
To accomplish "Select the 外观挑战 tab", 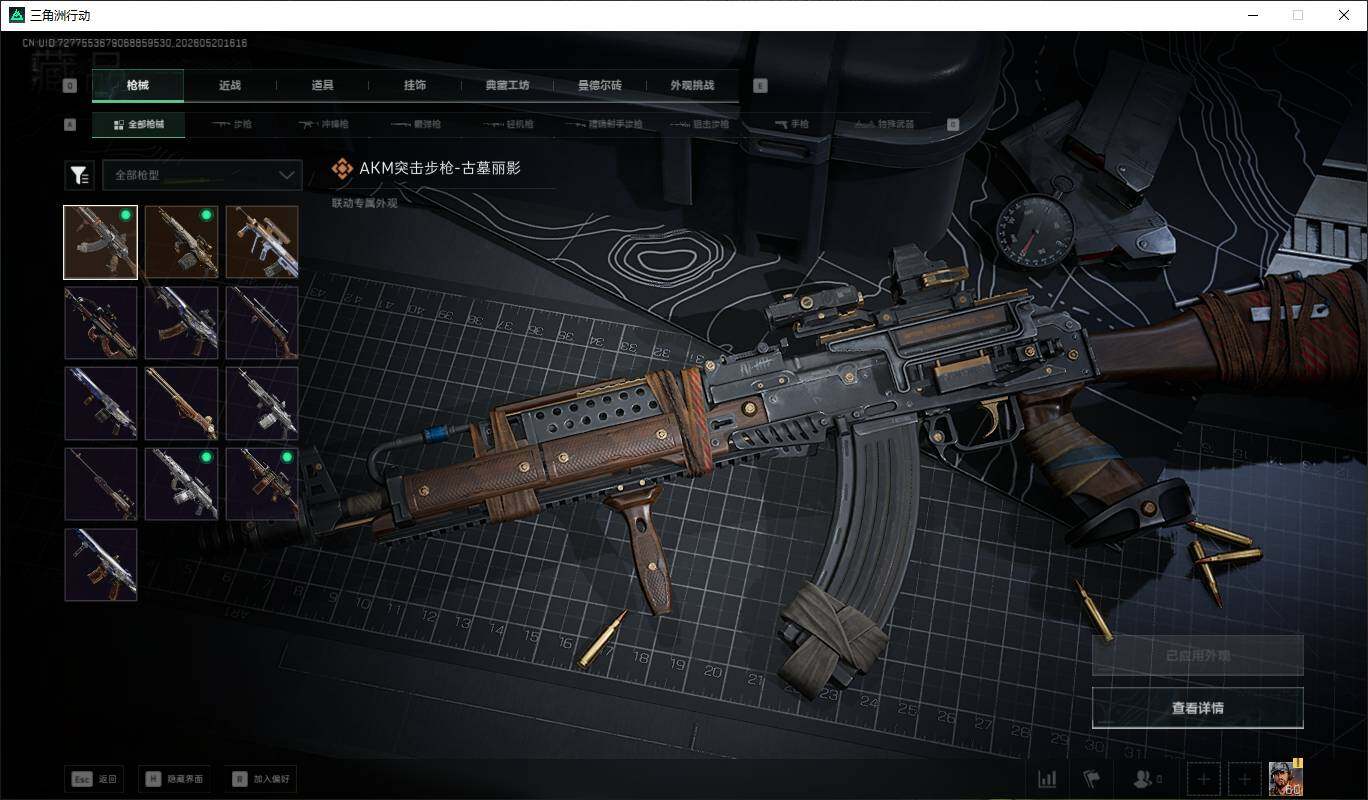I will 692,85.
